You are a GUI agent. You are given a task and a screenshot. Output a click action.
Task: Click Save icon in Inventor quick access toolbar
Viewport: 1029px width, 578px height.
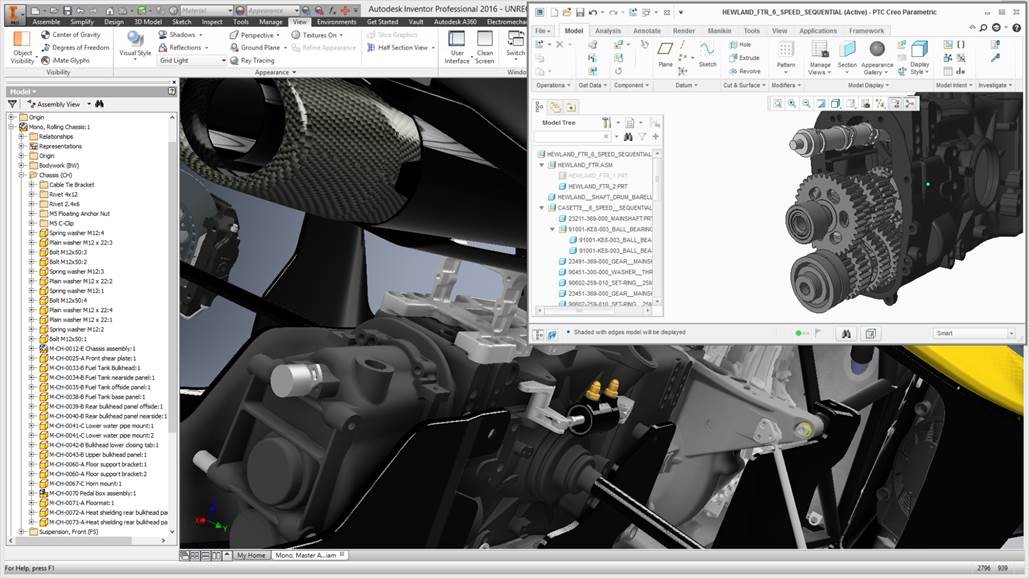[68, 10]
